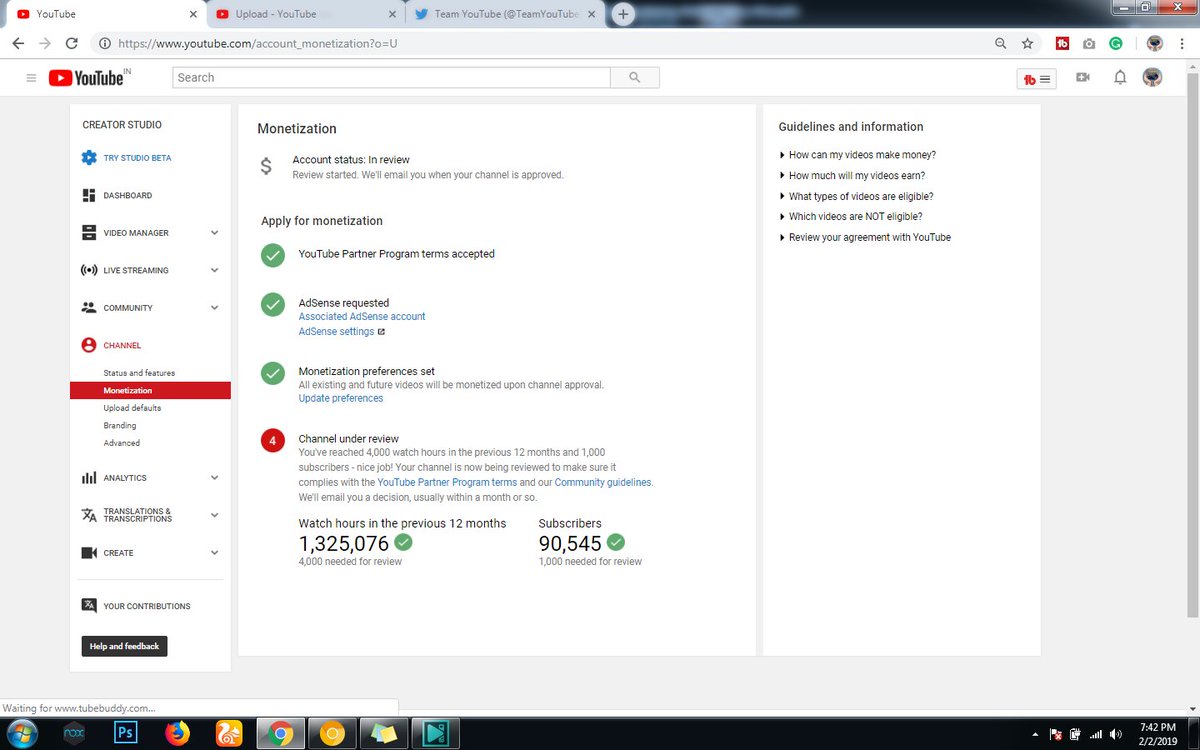
Task: Launch Firefox from the taskbar
Action: (x=178, y=733)
